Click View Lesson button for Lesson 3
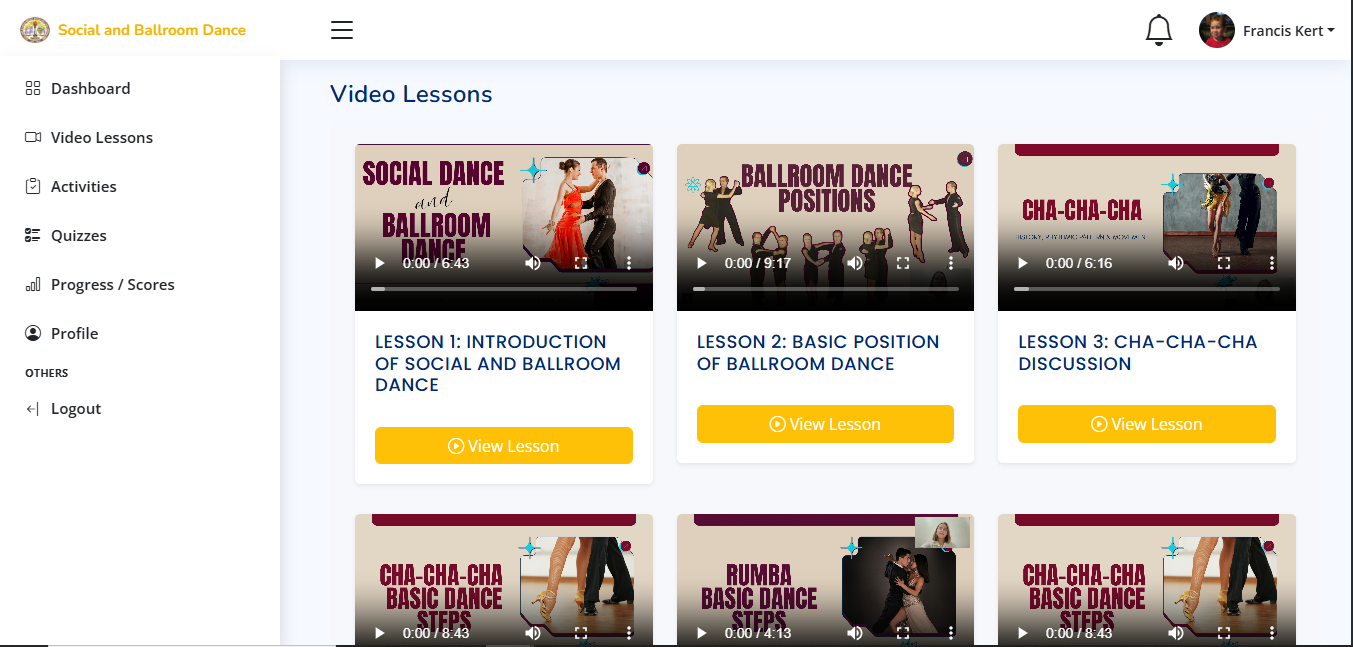The height and width of the screenshot is (647, 1353). coord(1146,424)
